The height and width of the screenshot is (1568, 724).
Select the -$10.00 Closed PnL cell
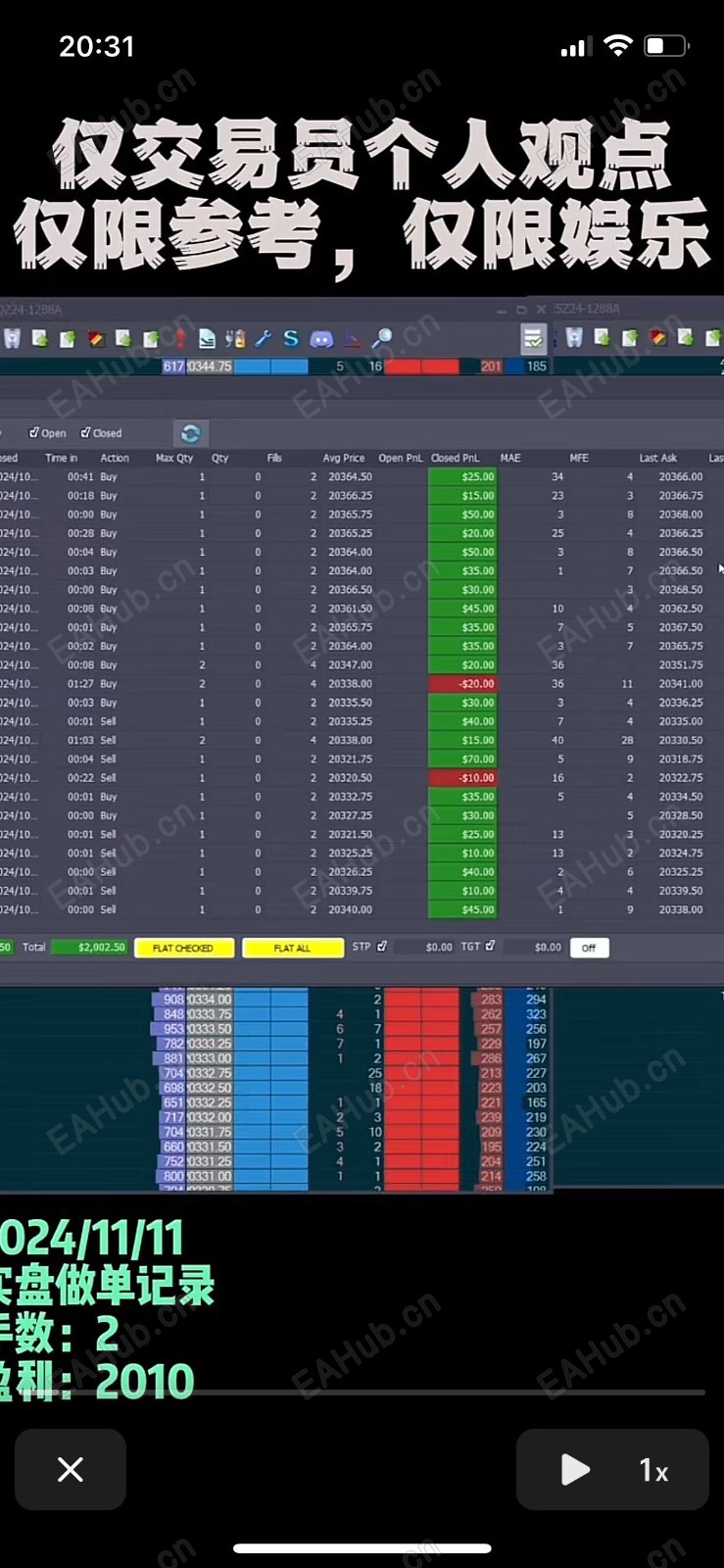(462, 778)
